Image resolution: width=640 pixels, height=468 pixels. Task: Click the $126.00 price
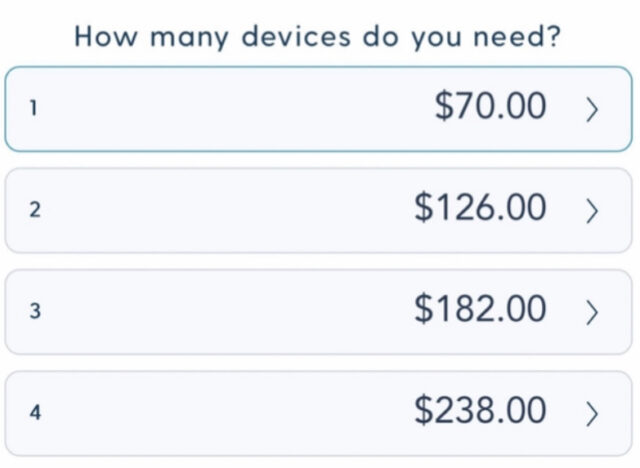[x=480, y=207]
